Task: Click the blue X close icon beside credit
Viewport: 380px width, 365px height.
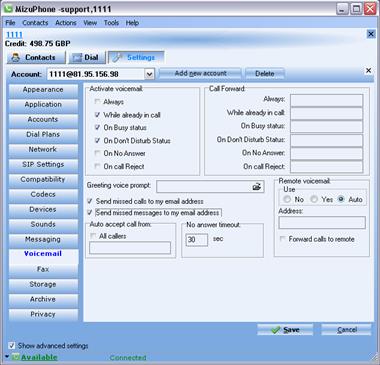Action: tap(371, 34)
